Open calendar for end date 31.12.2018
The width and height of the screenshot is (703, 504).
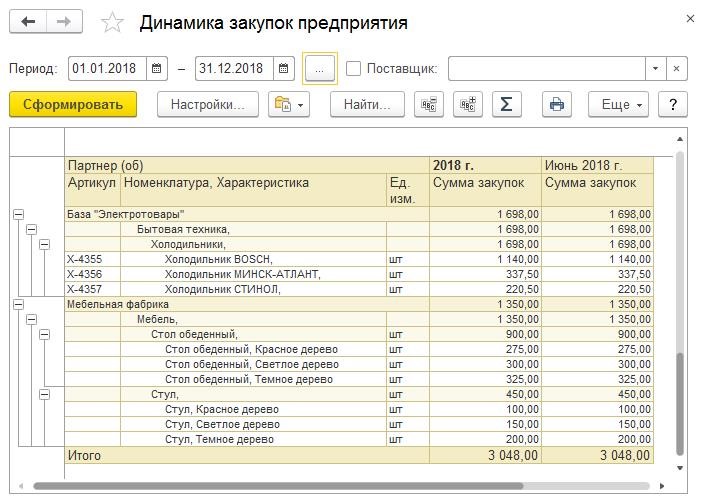click(x=283, y=69)
